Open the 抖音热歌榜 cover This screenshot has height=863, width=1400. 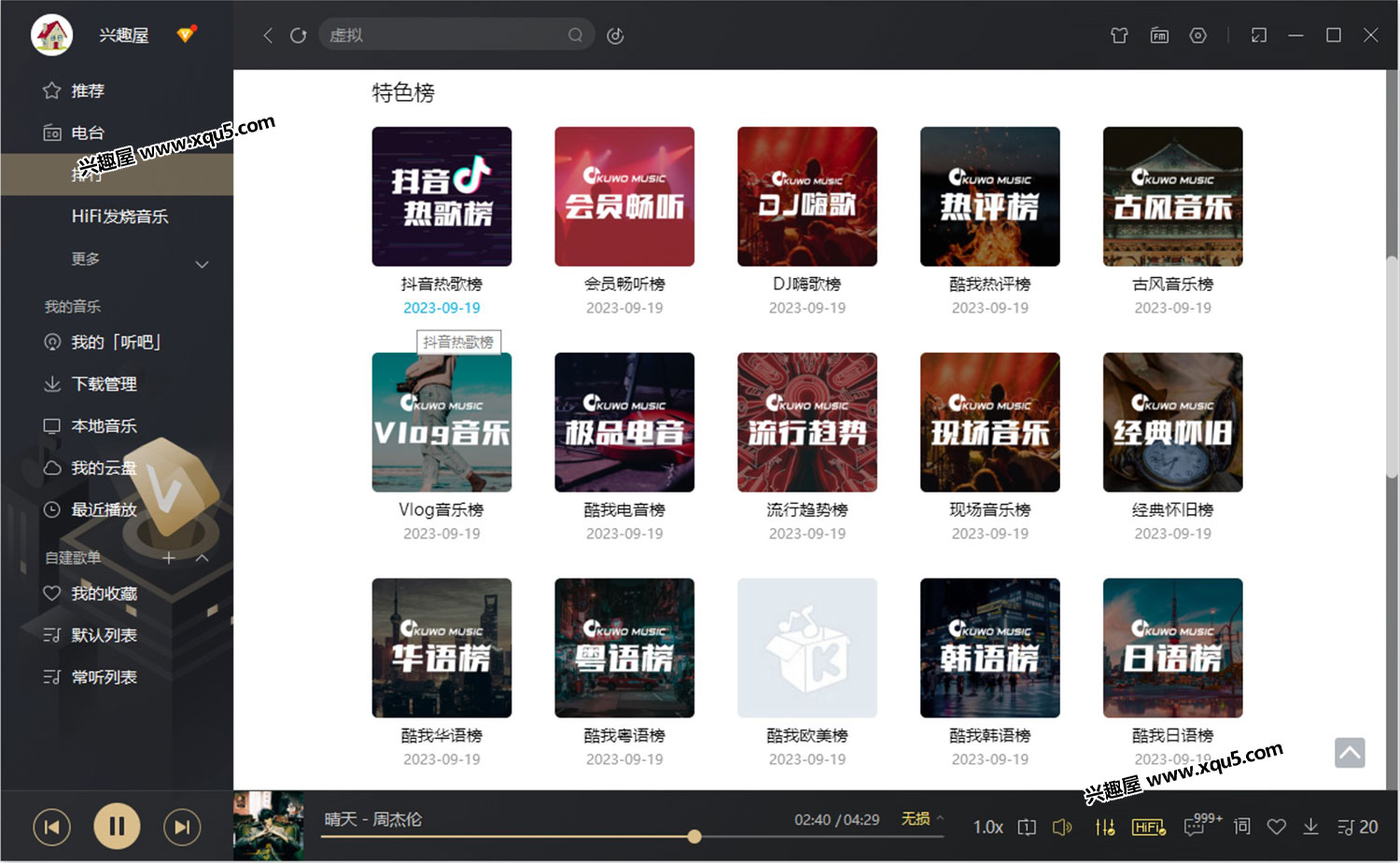click(441, 197)
